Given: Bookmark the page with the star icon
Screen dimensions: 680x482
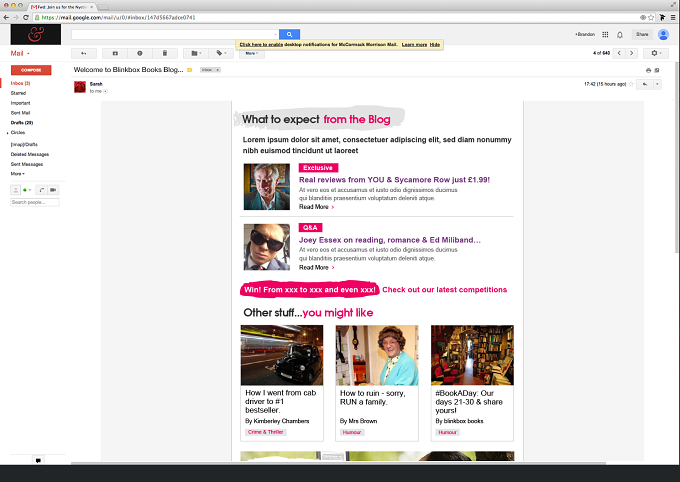Looking at the screenshot, I should (x=651, y=17).
